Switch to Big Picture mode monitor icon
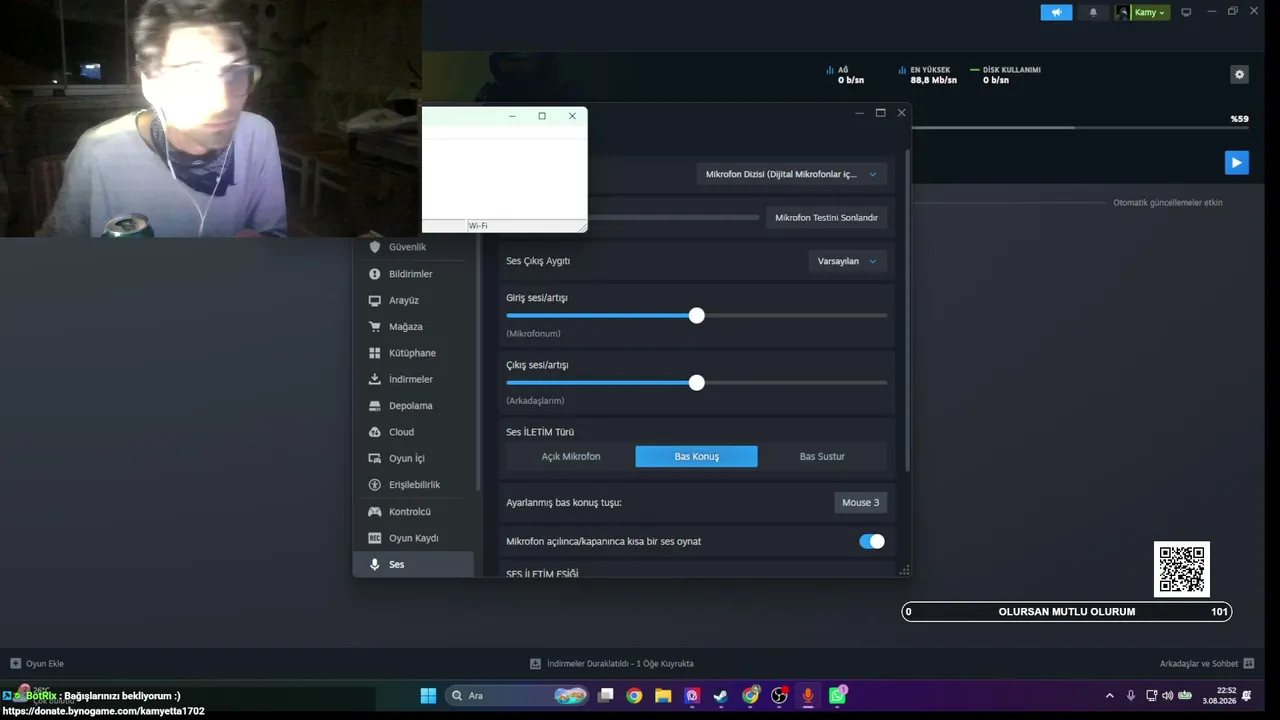 click(x=1186, y=12)
